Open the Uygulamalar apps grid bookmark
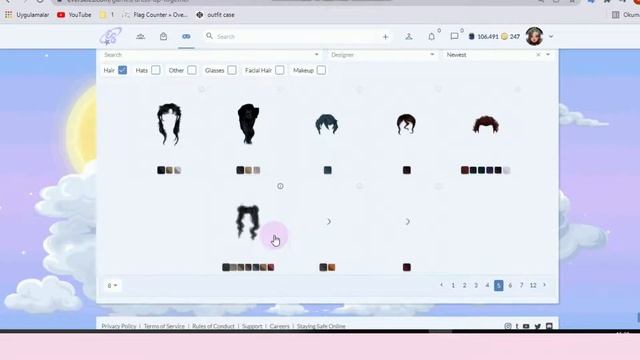The width and height of the screenshot is (640, 360). [x=27, y=15]
